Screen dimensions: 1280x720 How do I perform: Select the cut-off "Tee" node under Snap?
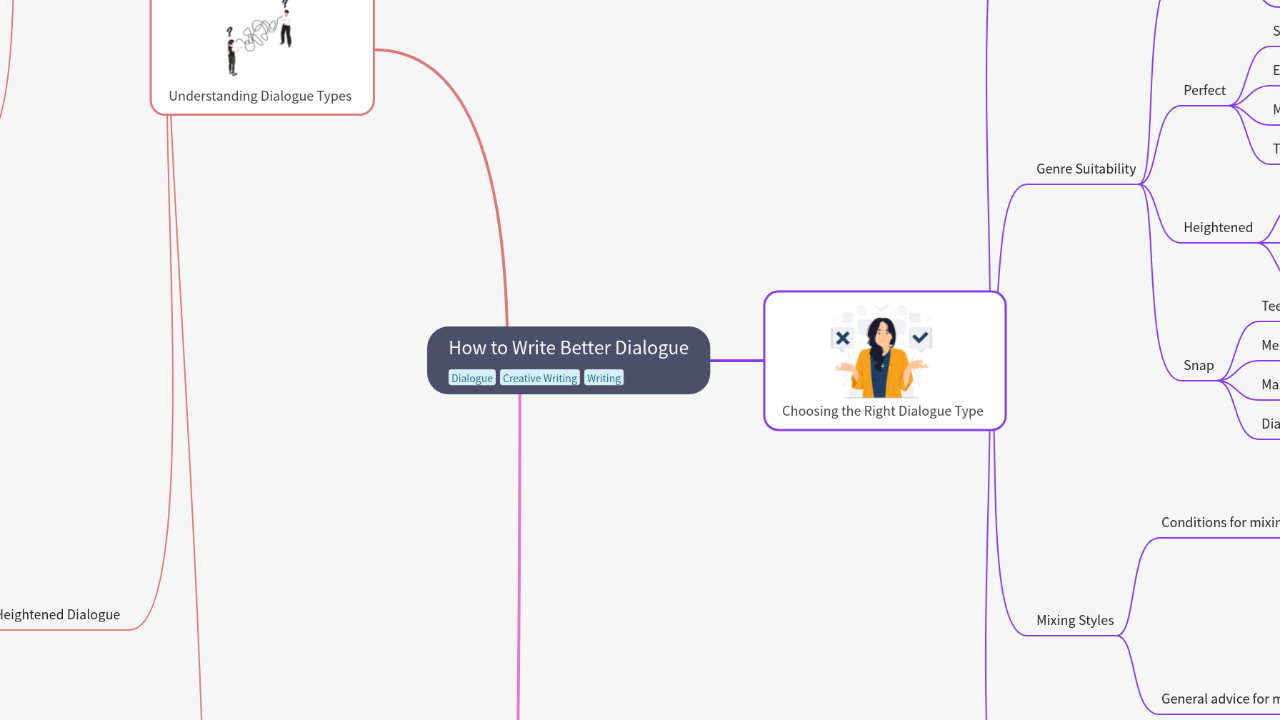click(x=1270, y=306)
